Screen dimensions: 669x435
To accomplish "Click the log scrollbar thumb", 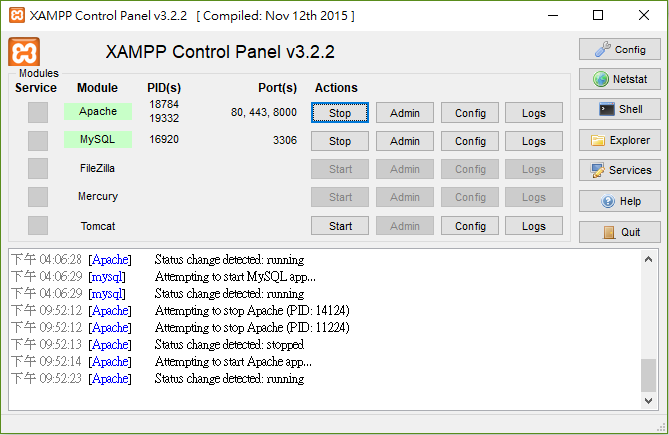I will (x=649, y=375).
